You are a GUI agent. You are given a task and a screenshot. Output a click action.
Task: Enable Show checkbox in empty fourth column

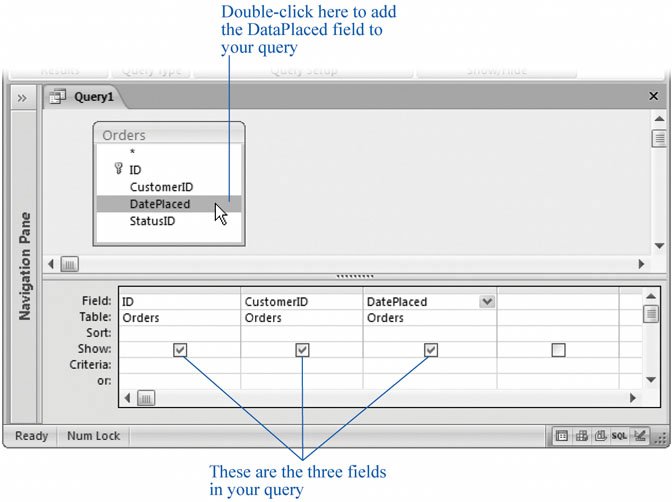tap(558, 350)
